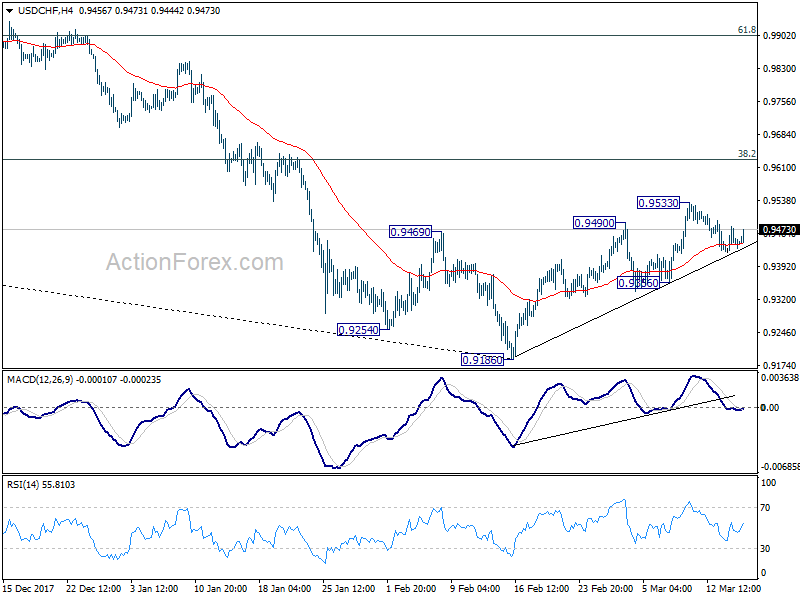
Task: Click the 16 Feb 12:00 date marker
Action: (541, 588)
